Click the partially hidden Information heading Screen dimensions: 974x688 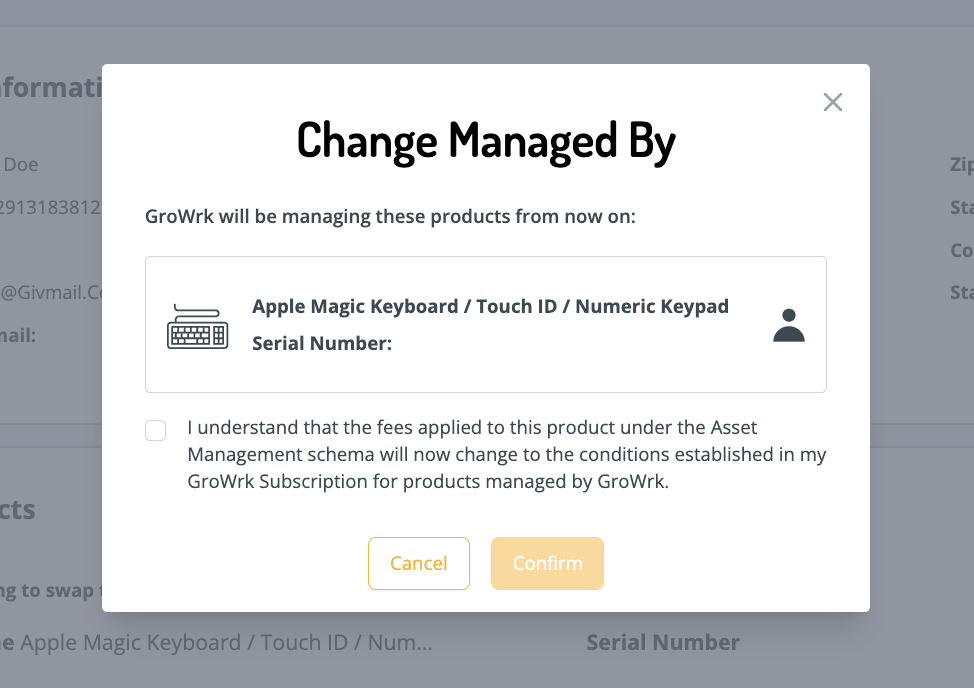[50, 88]
